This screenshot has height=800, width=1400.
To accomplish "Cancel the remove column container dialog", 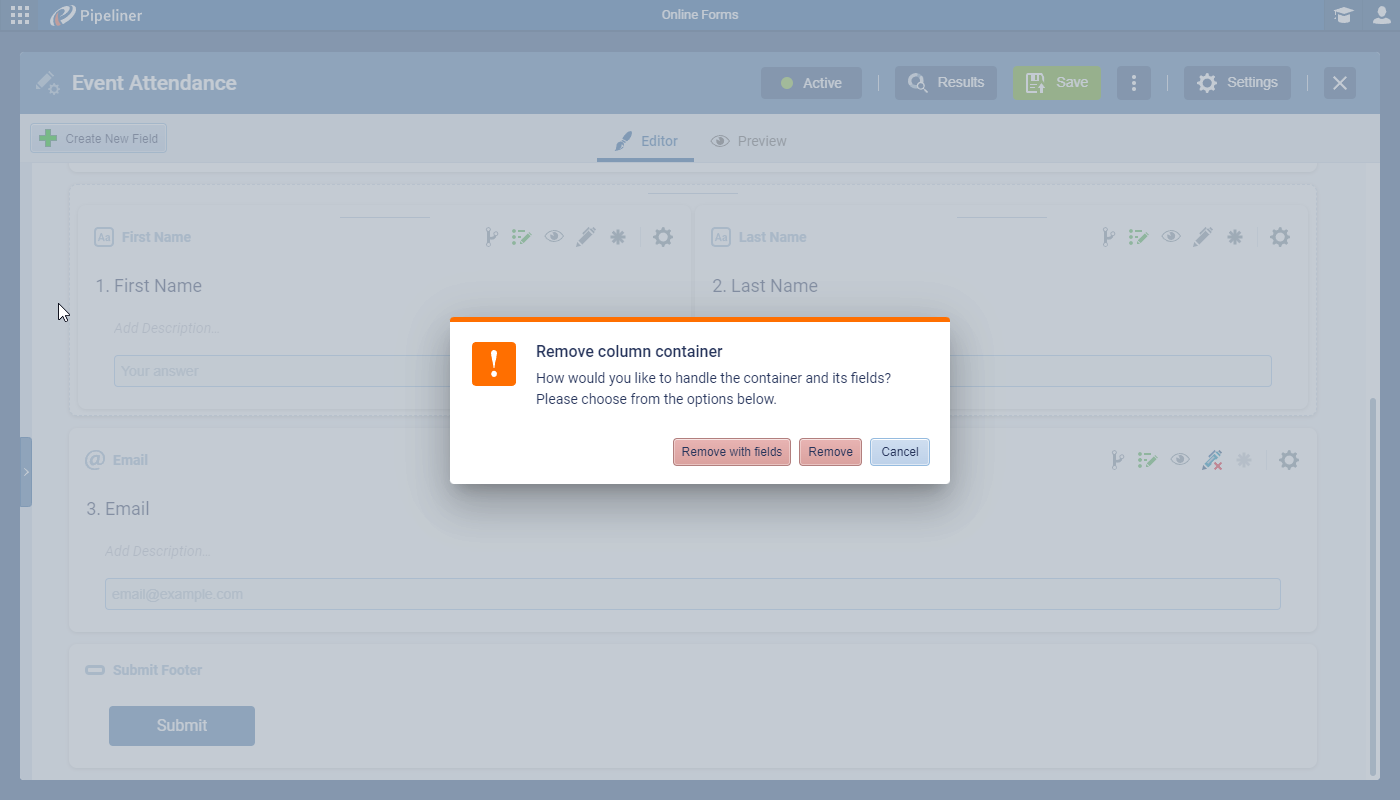I will pyautogui.click(x=899, y=452).
